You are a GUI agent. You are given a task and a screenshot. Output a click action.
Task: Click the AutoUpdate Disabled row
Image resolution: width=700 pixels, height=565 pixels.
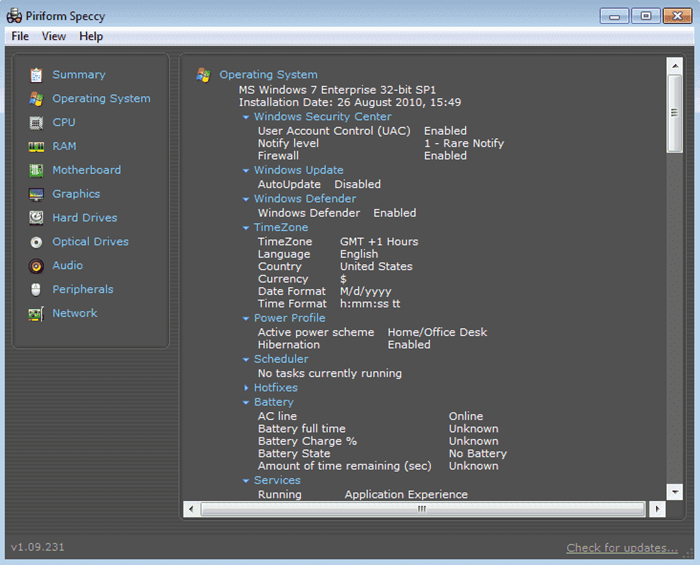(x=319, y=184)
